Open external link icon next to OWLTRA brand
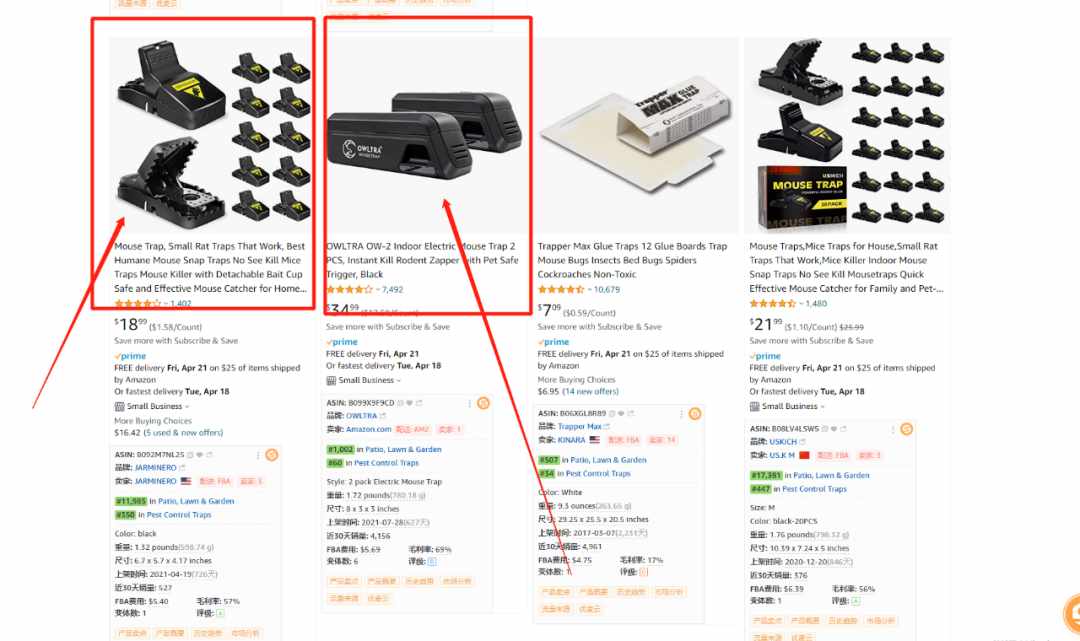 pyautogui.click(x=383, y=416)
